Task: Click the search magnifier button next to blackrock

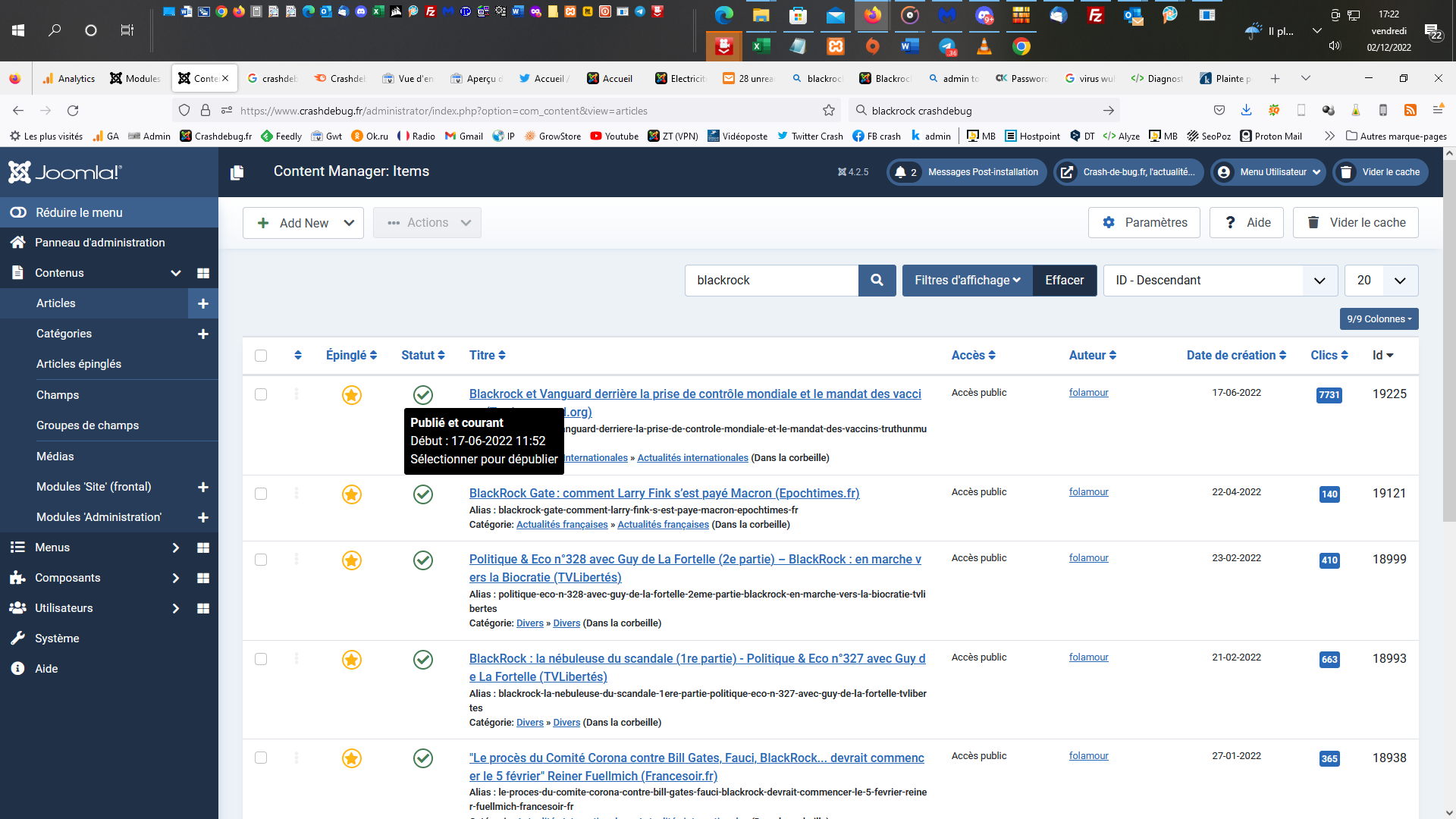Action: pyautogui.click(x=877, y=281)
